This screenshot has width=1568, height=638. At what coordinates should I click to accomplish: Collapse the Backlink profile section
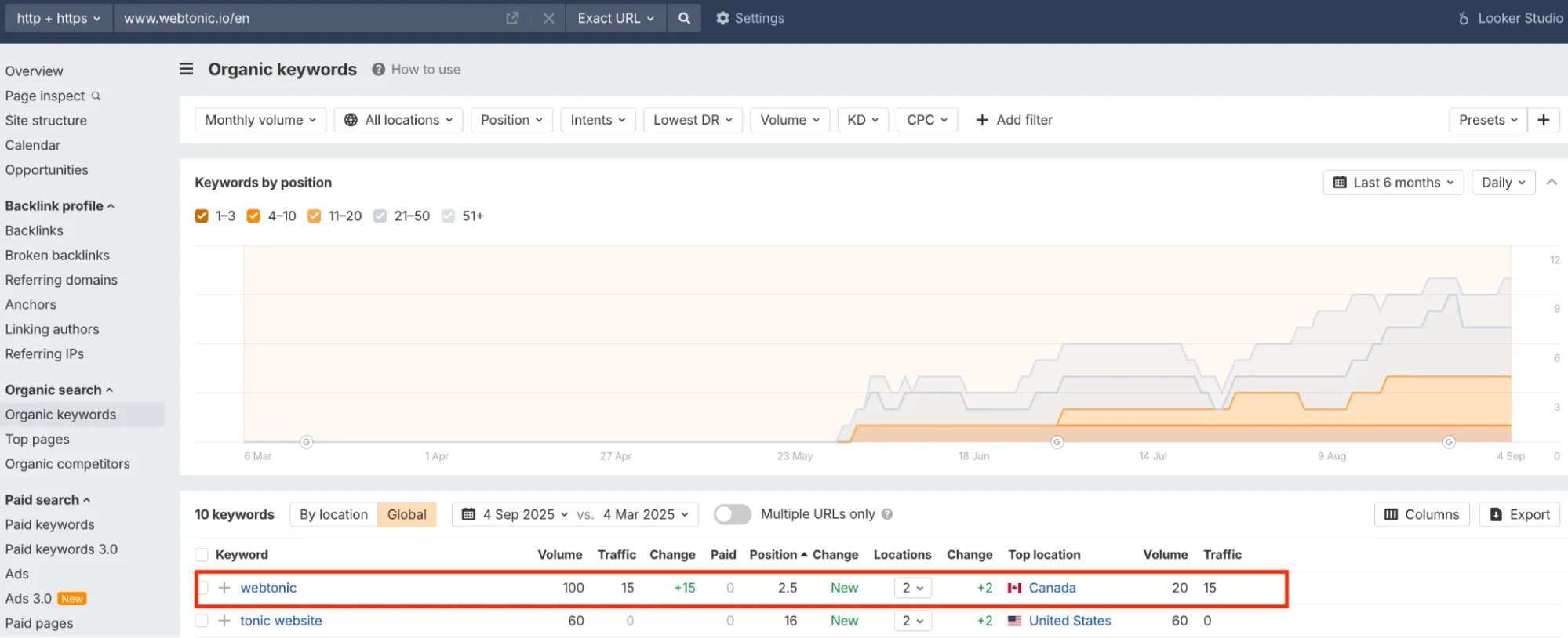[x=60, y=205]
